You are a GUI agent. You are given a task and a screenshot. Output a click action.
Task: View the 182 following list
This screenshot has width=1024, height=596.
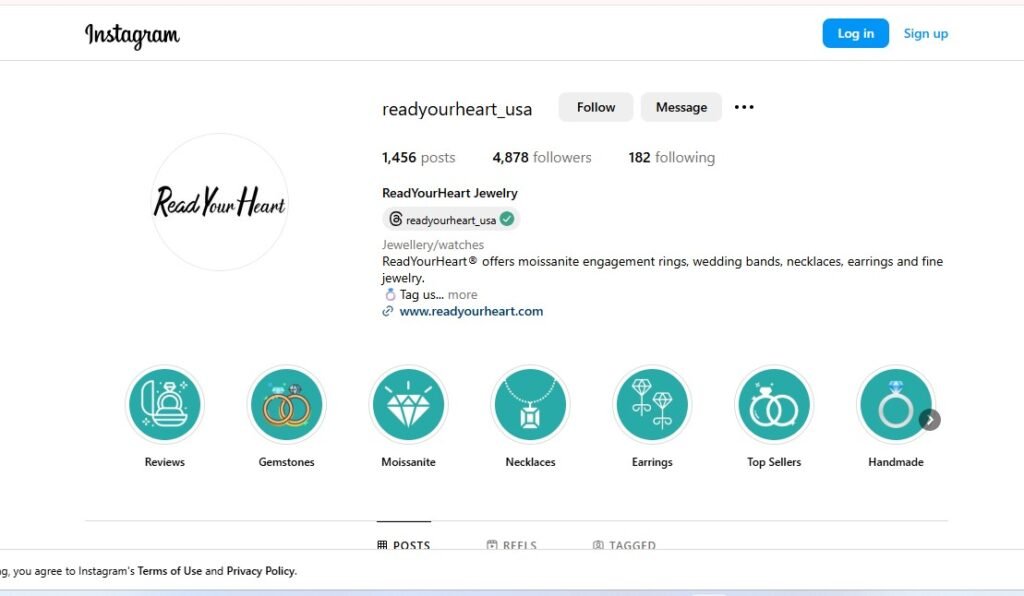671,157
